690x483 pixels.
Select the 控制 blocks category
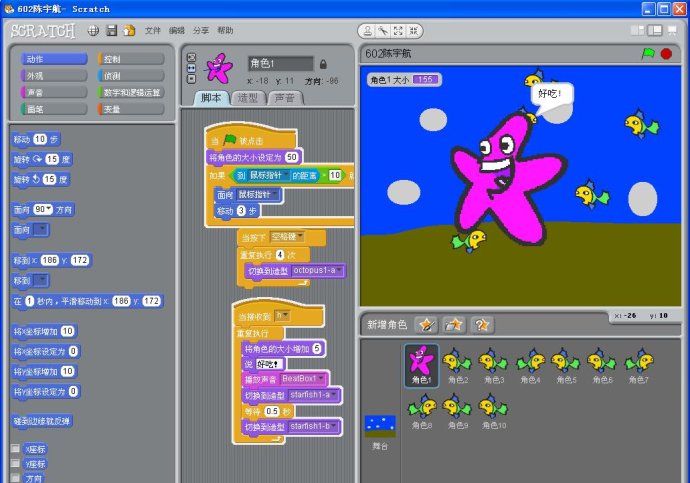click(x=131, y=59)
